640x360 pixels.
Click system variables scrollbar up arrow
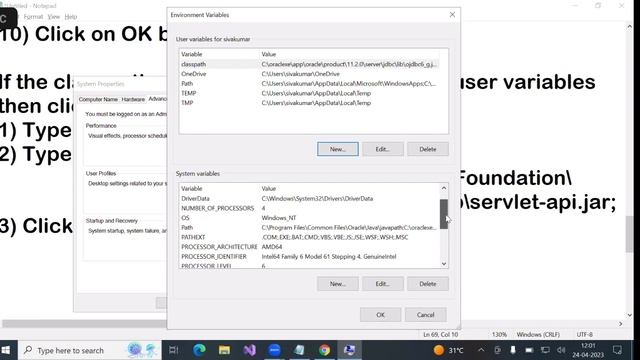coord(444,188)
